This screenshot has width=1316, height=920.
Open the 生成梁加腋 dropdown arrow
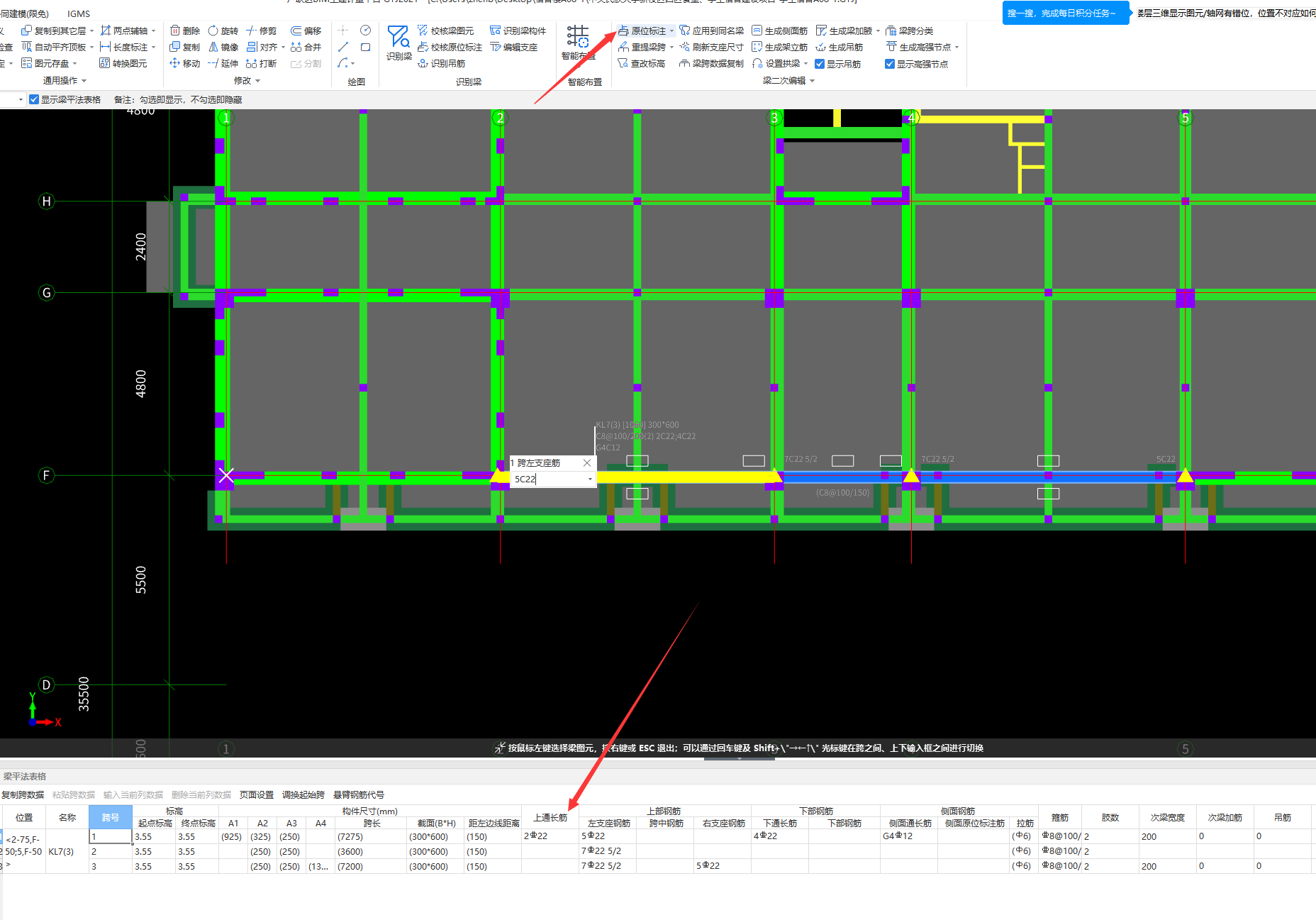click(878, 31)
